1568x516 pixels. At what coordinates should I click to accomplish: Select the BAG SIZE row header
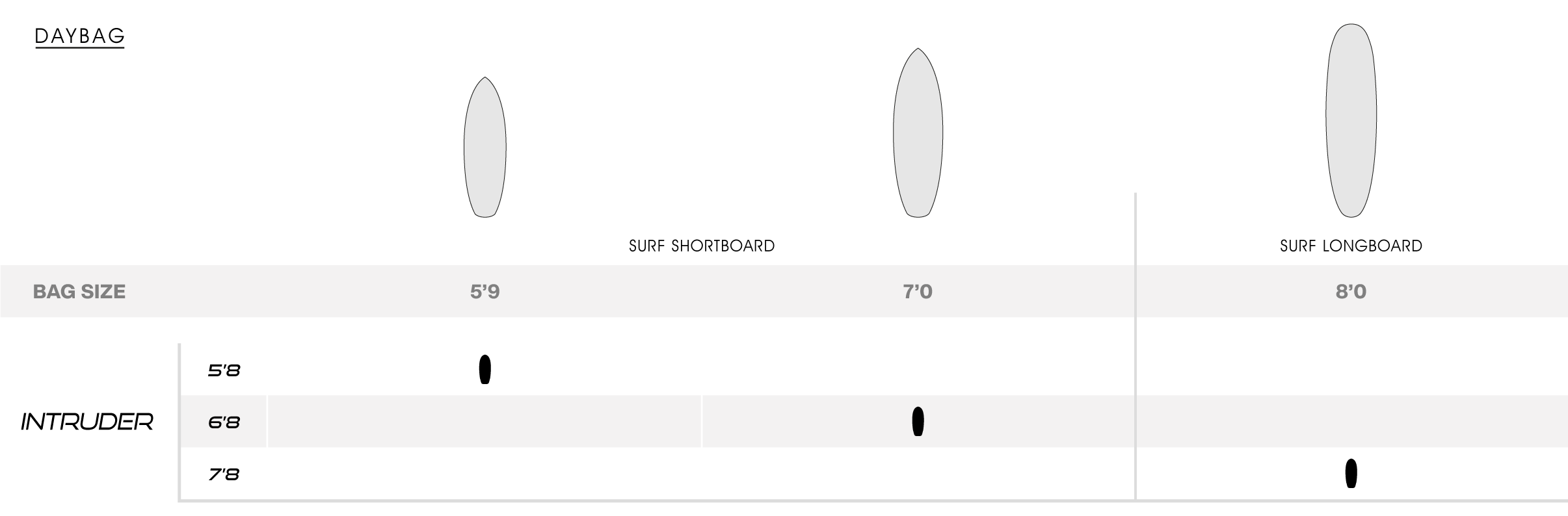pos(79,292)
